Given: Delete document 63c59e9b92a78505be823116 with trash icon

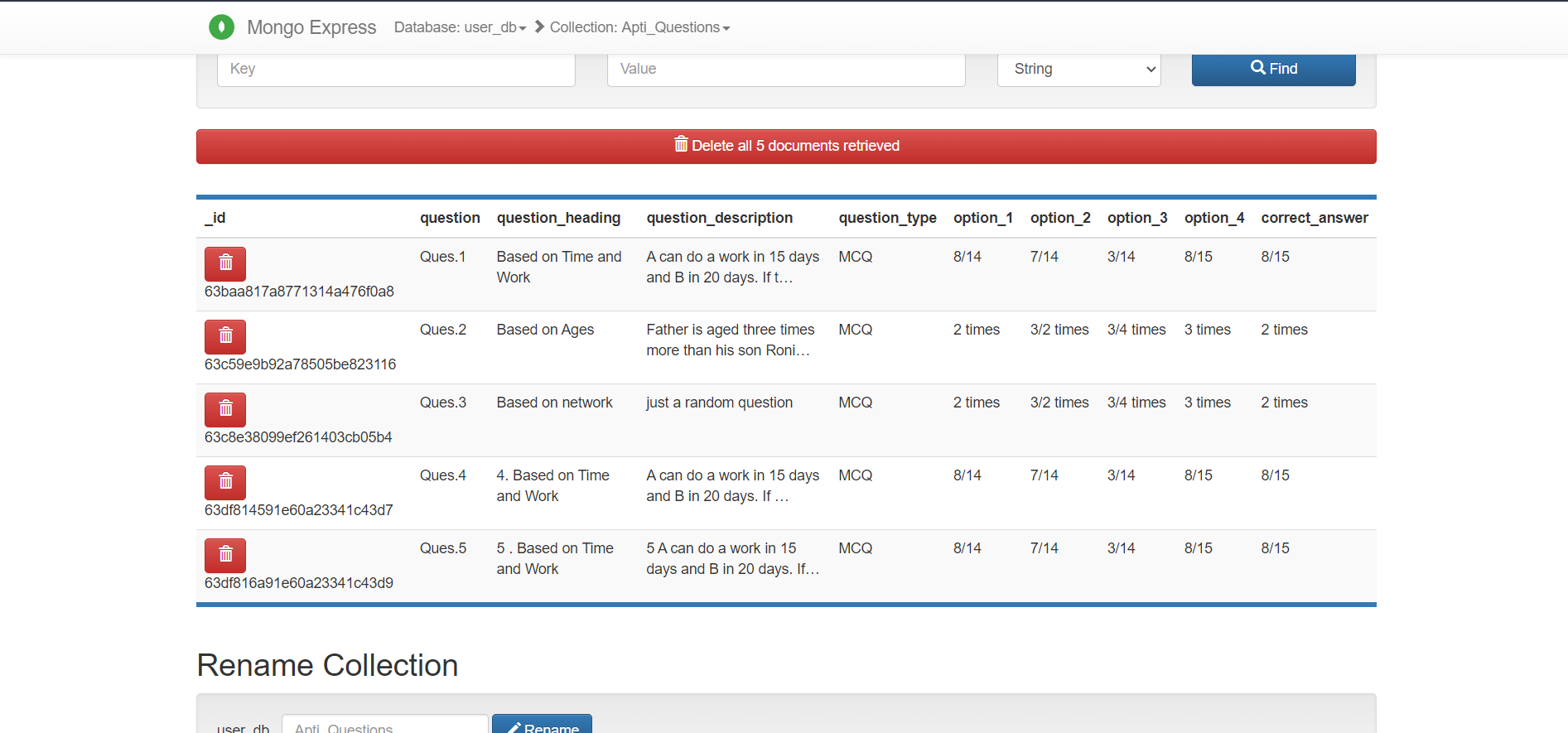Looking at the screenshot, I should (225, 336).
